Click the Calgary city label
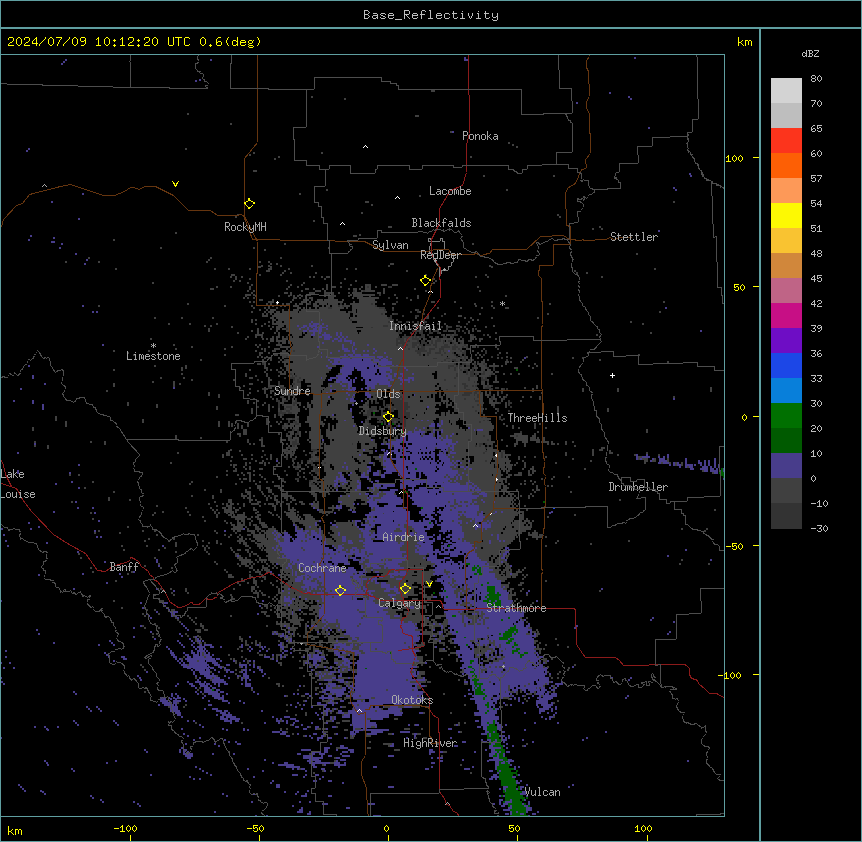Screen dimensions: 862x842 tap(400, 603)
